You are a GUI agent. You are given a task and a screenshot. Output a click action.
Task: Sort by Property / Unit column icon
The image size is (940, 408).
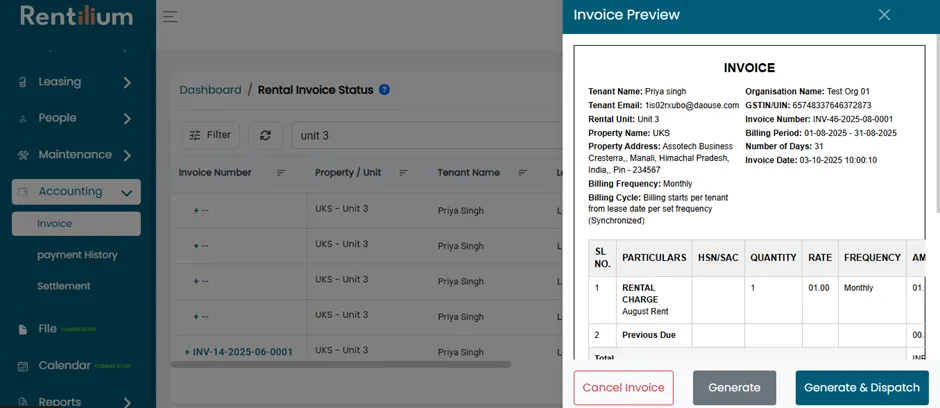(x=403, y=173)
